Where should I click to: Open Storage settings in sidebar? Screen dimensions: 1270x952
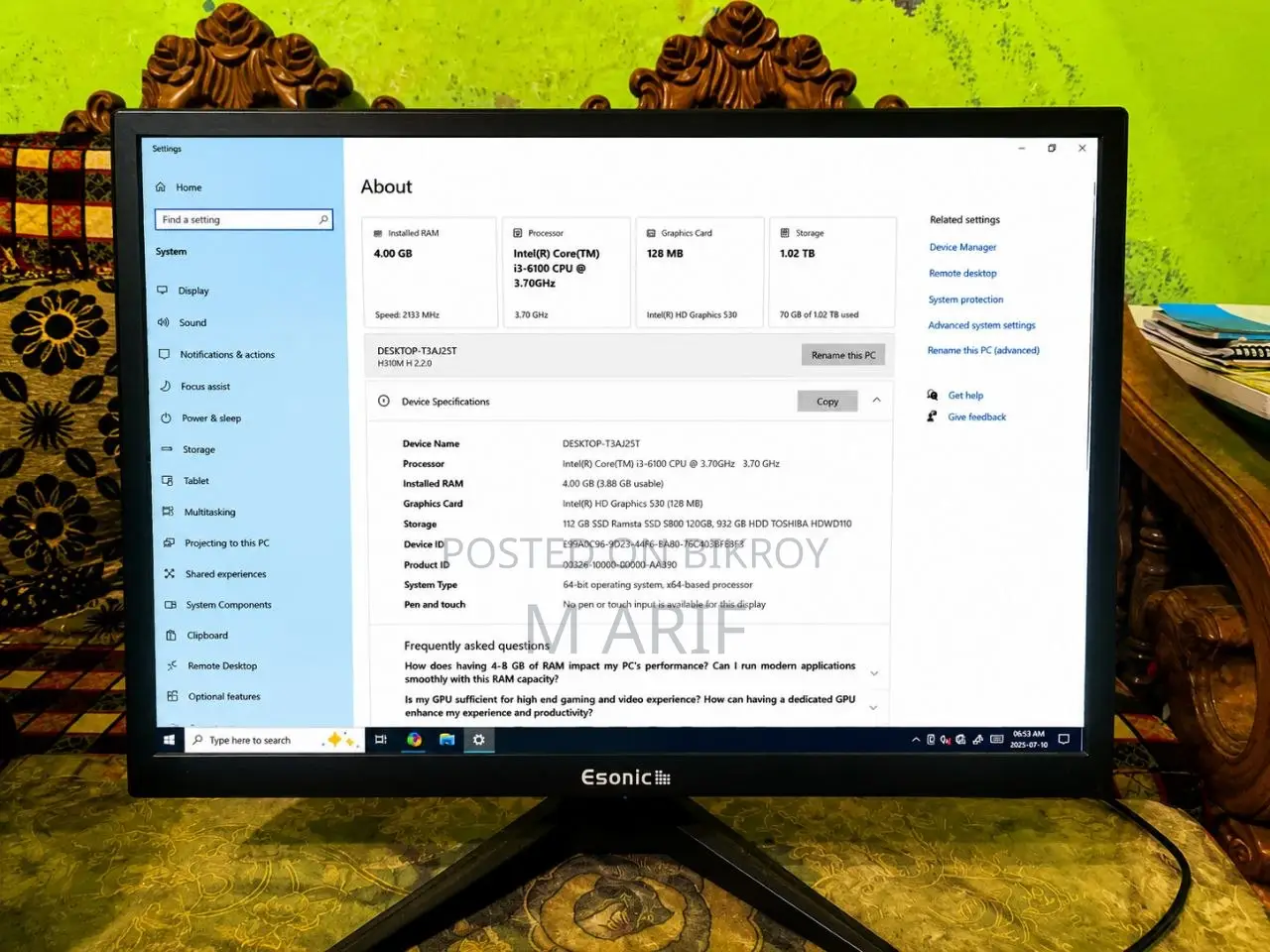click(188, 449)
